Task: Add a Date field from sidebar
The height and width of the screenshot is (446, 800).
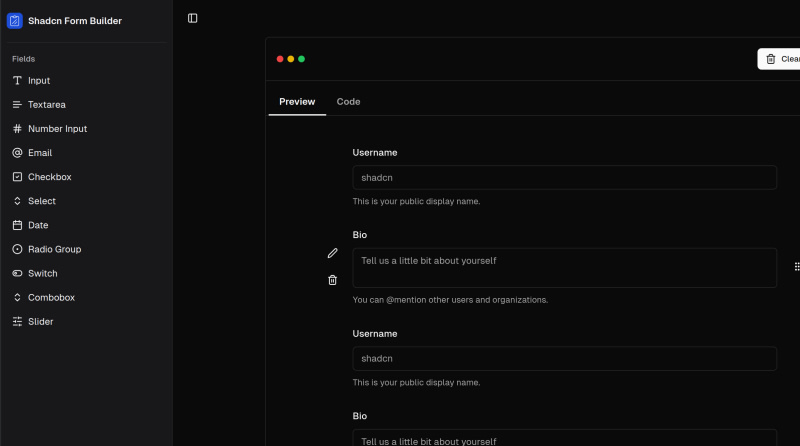Action: tap(38, 225)
